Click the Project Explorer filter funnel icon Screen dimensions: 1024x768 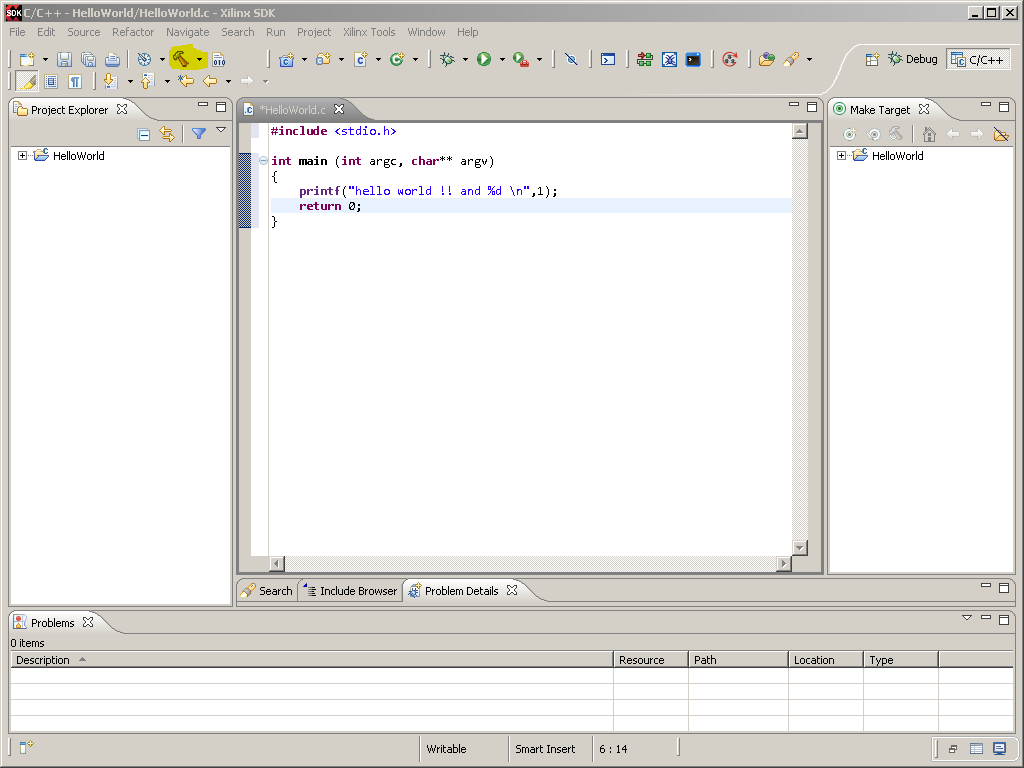click(x=199, y=134)
